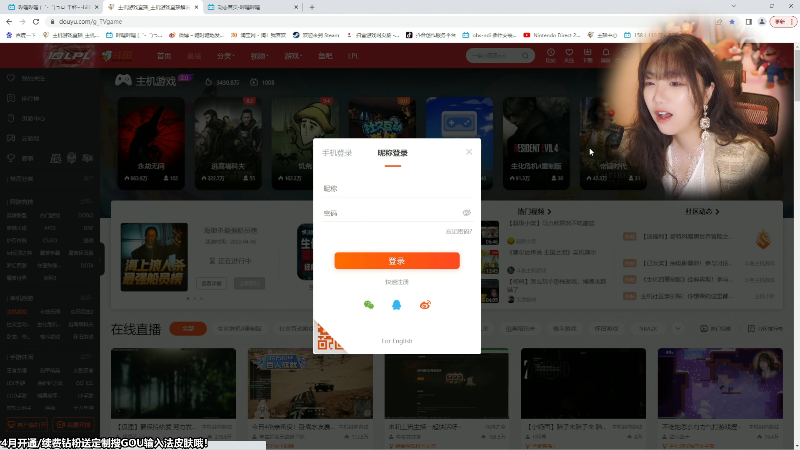Screen dimensions: 800x450
Task: Click the search magnifier icon
Action: pyautogui.click(x=525, y=56)
